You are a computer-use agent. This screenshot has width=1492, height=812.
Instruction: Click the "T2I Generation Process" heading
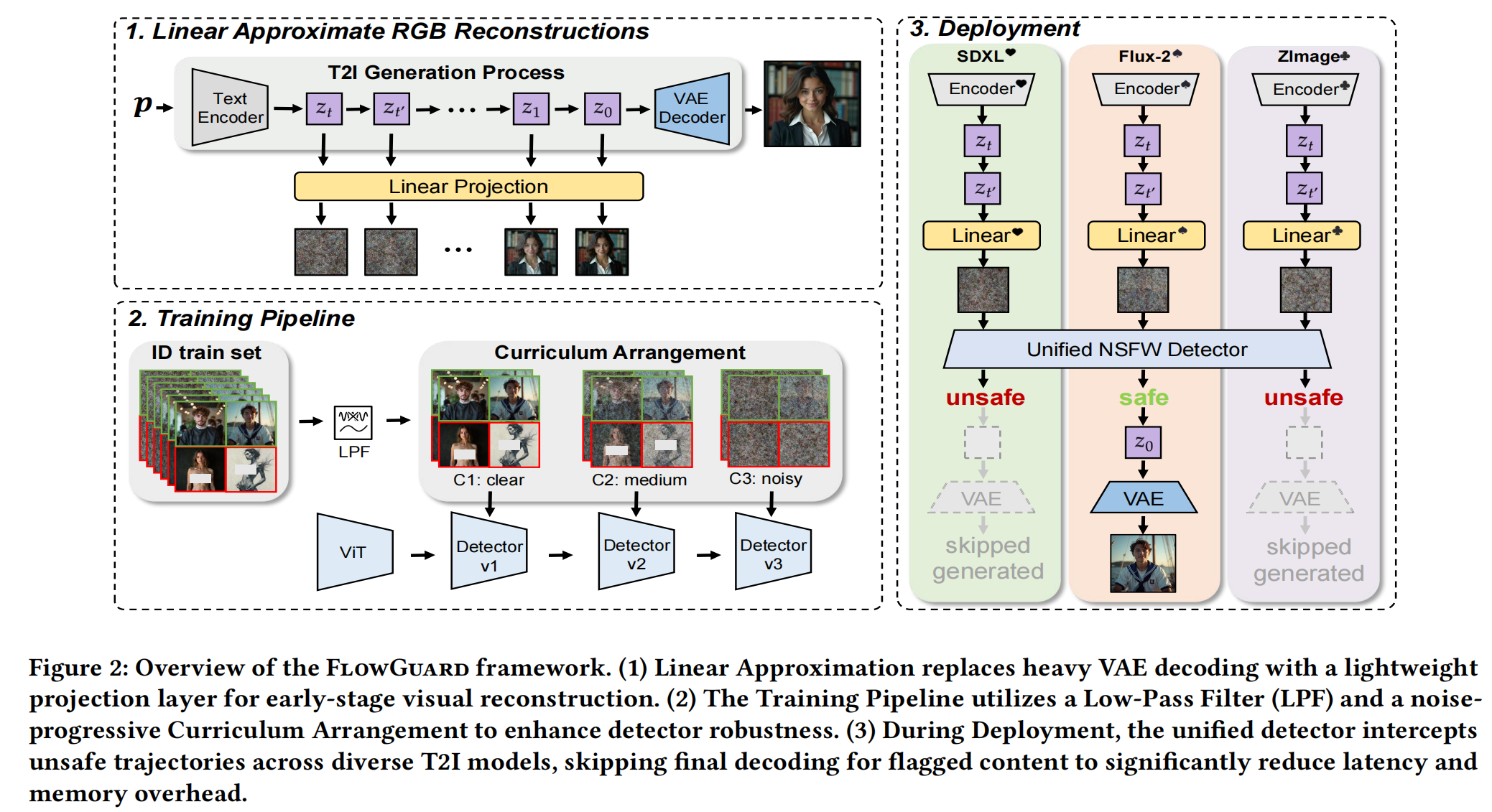446,73
